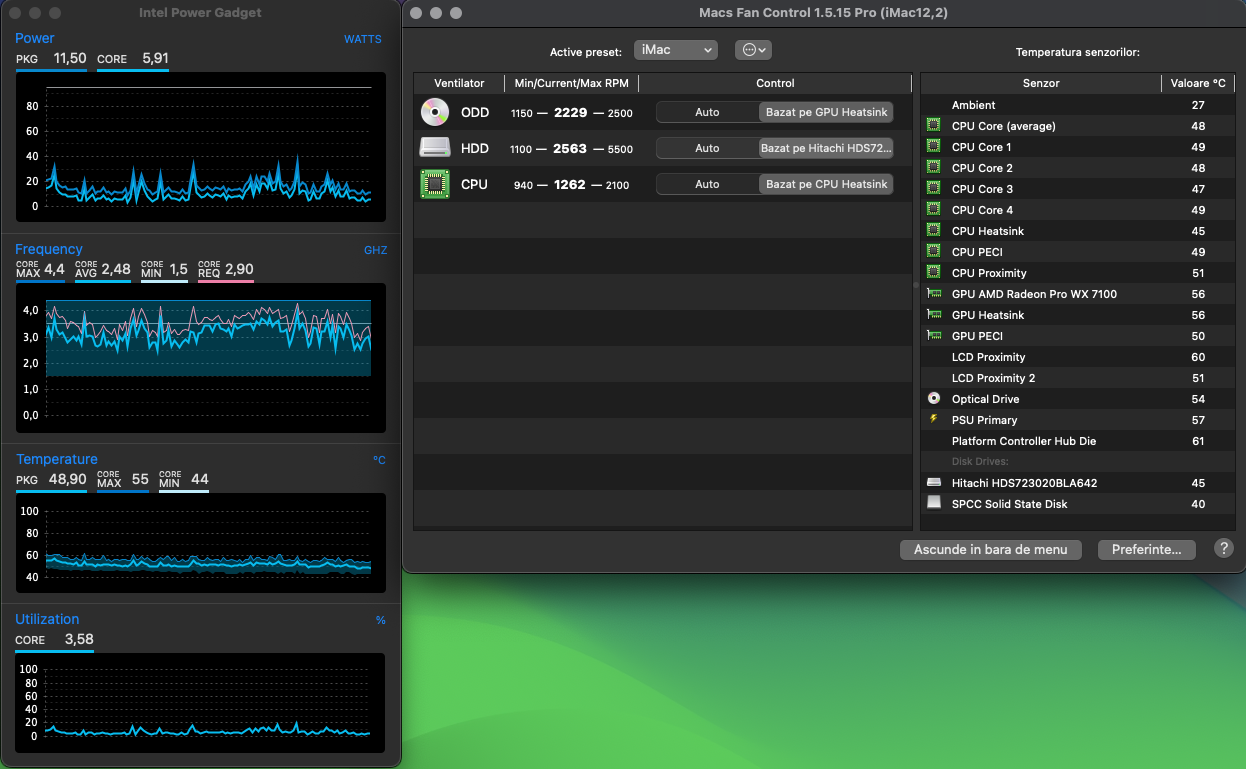Click the PSU Primary lightning bolt icon
This screenshot has width=1246, height=769.
934,420
